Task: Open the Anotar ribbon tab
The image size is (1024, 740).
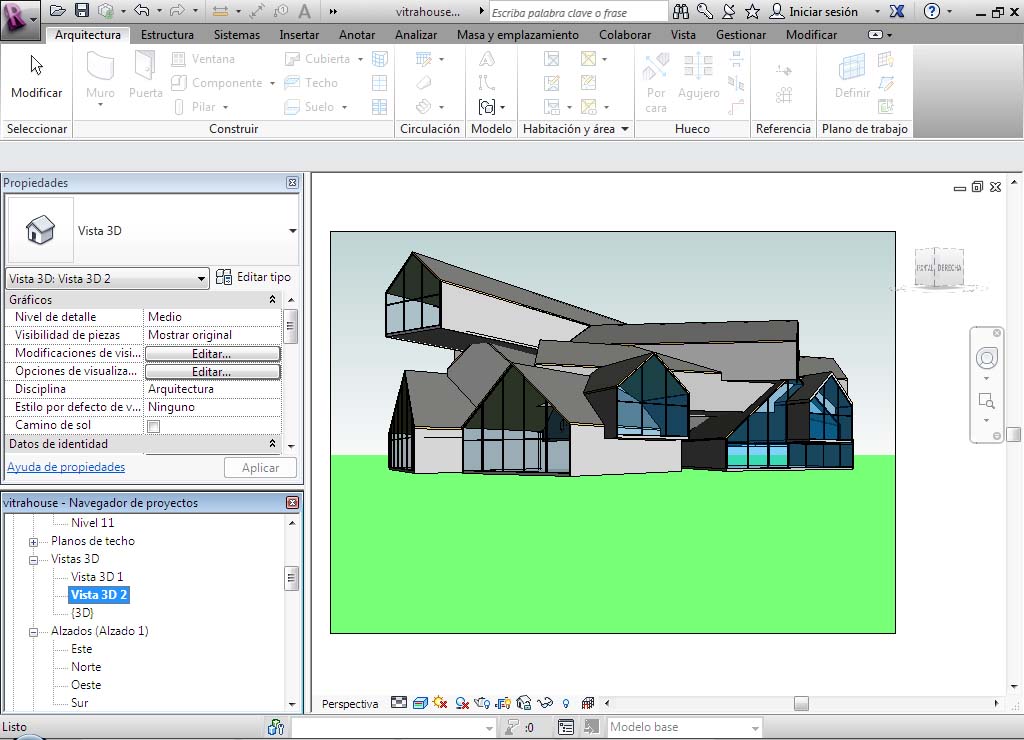Action: pyautogui.click(x=357, y=35)
